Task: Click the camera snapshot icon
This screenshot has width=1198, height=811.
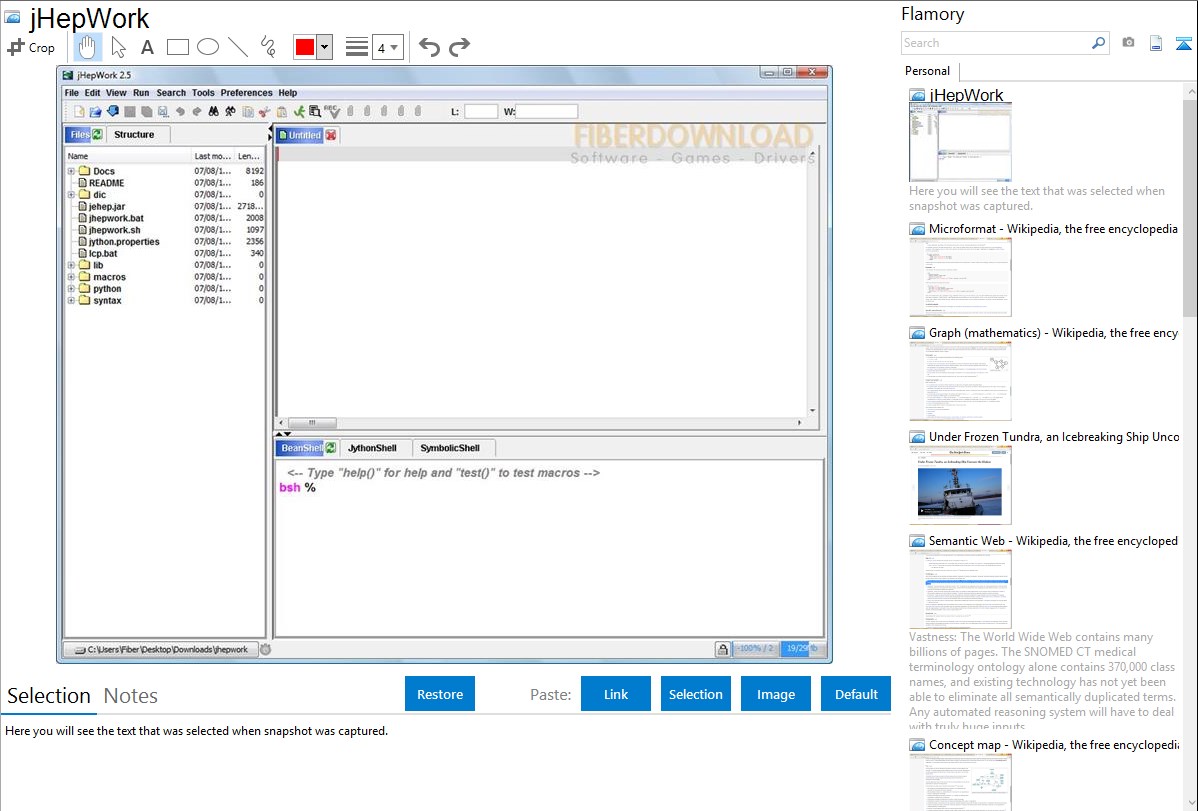Action: (x=1128, y=43)
